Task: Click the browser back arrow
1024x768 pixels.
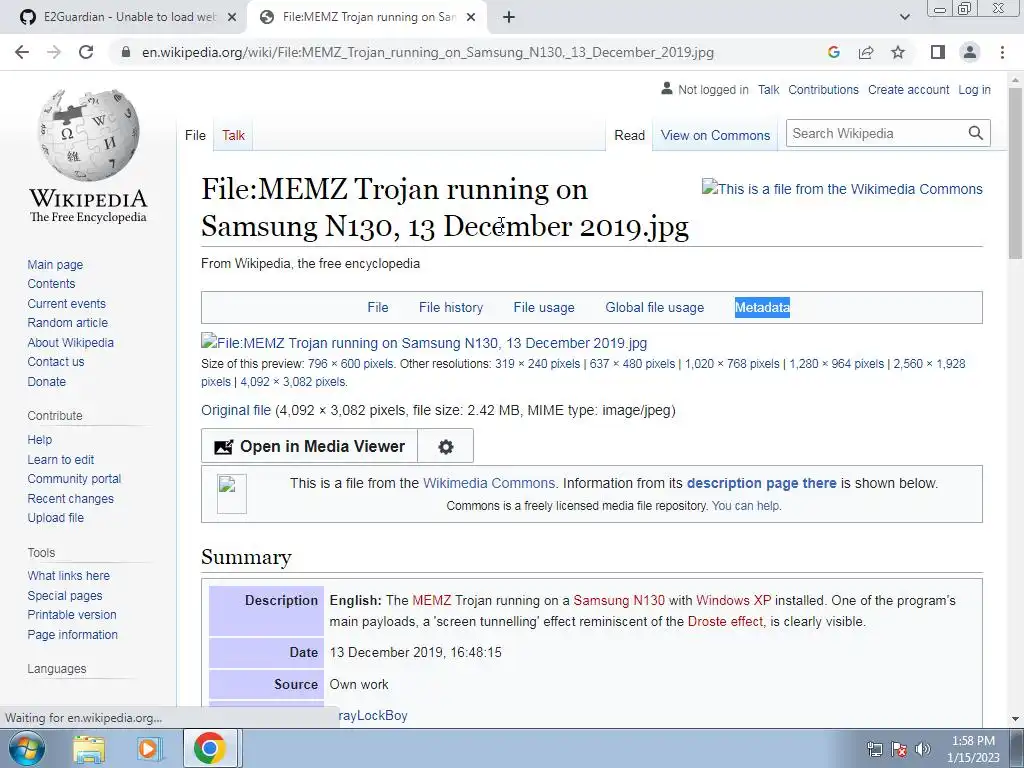Action: 22,52
